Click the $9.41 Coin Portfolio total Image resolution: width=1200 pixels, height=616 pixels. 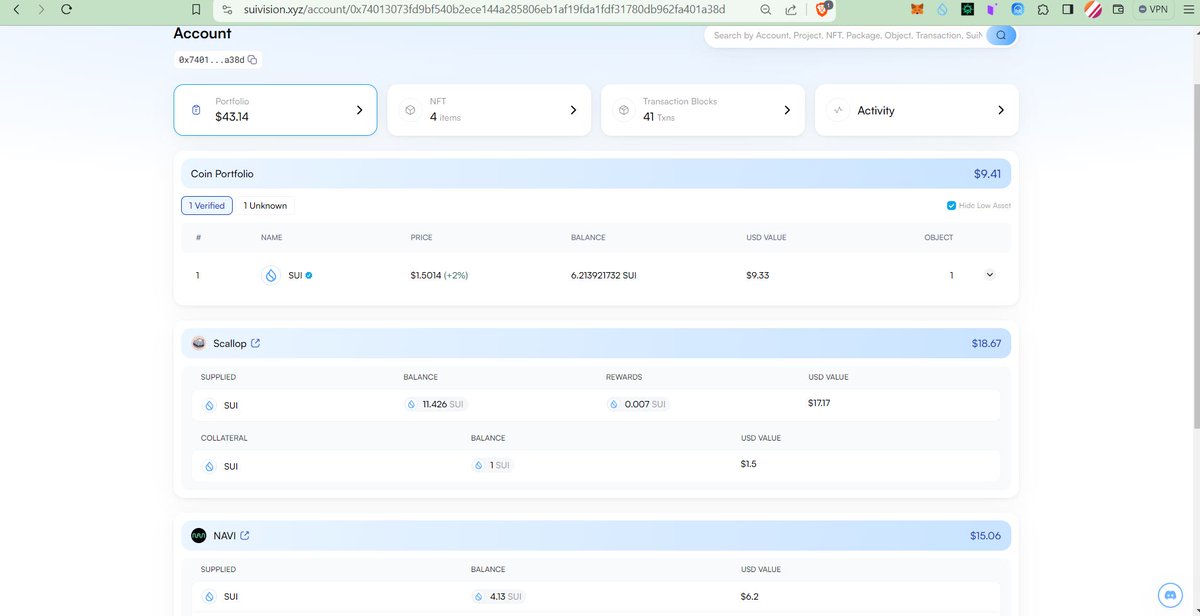coord(988,173)
